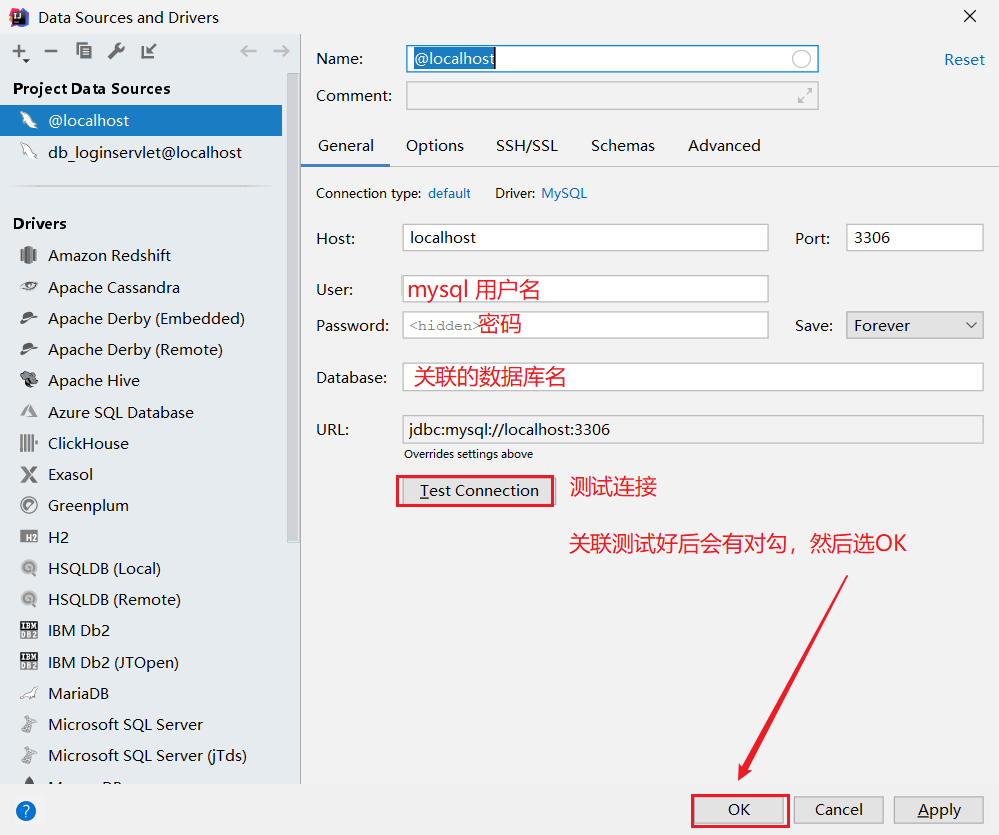Click the Microsoft SQL Server icon
Image resolution: width=999 pixels, height=835 pixels.
29,724
